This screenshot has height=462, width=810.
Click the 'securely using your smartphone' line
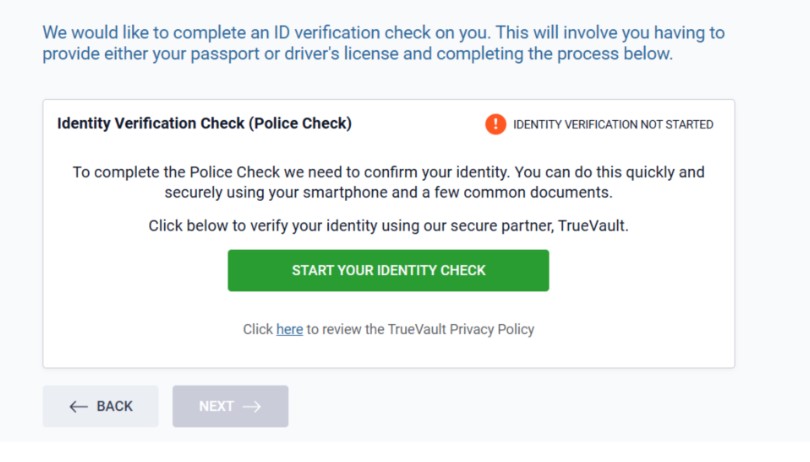tap(388, 193)
